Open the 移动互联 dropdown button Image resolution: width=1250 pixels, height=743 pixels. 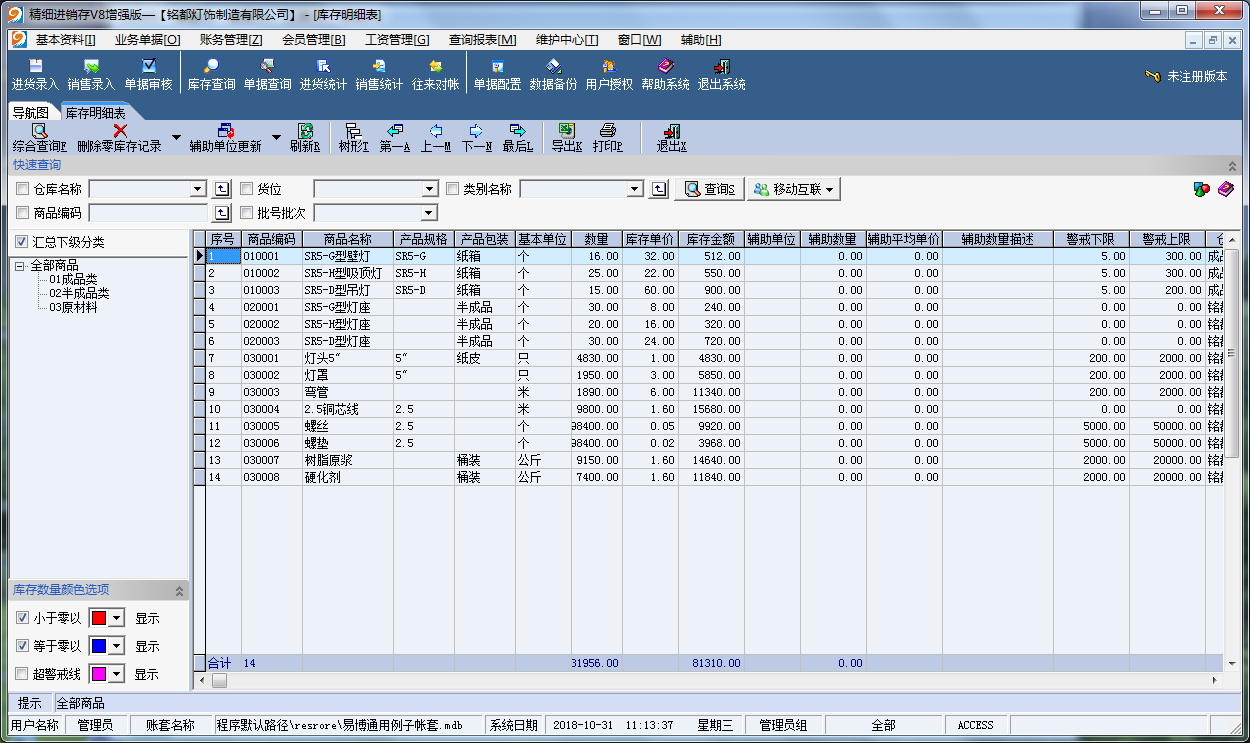[795, 189]
